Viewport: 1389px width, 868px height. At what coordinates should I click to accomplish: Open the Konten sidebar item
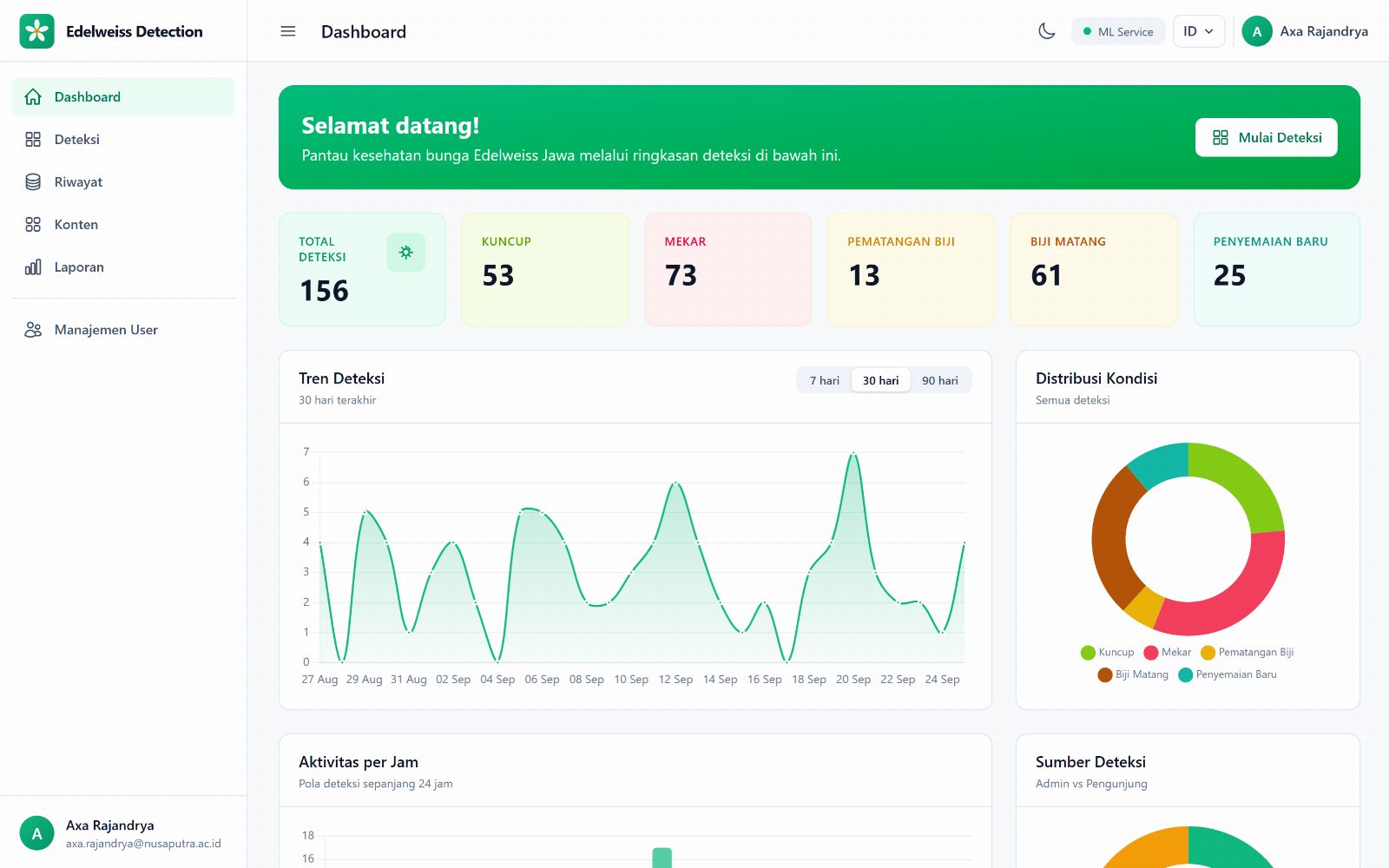pyautogui.click(x=123, y=224)
